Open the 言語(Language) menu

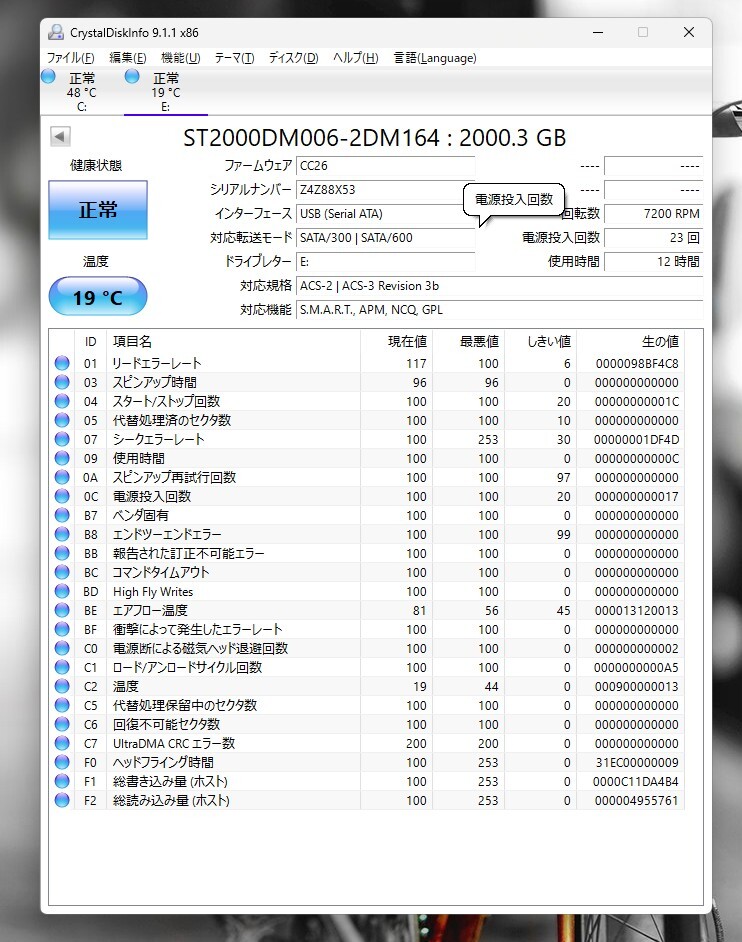coord(435,58)
